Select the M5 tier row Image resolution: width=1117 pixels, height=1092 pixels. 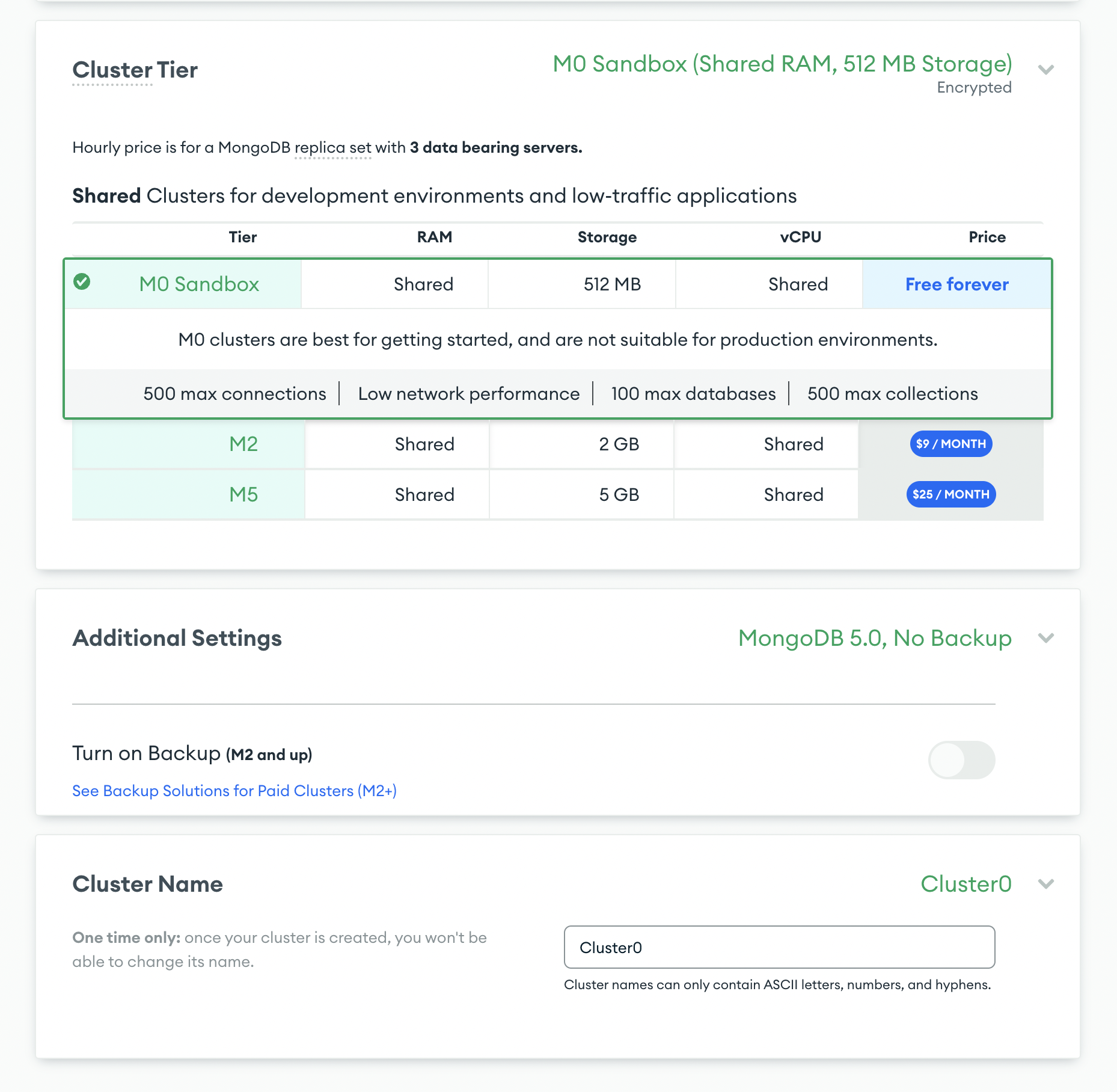pos(558,495)
